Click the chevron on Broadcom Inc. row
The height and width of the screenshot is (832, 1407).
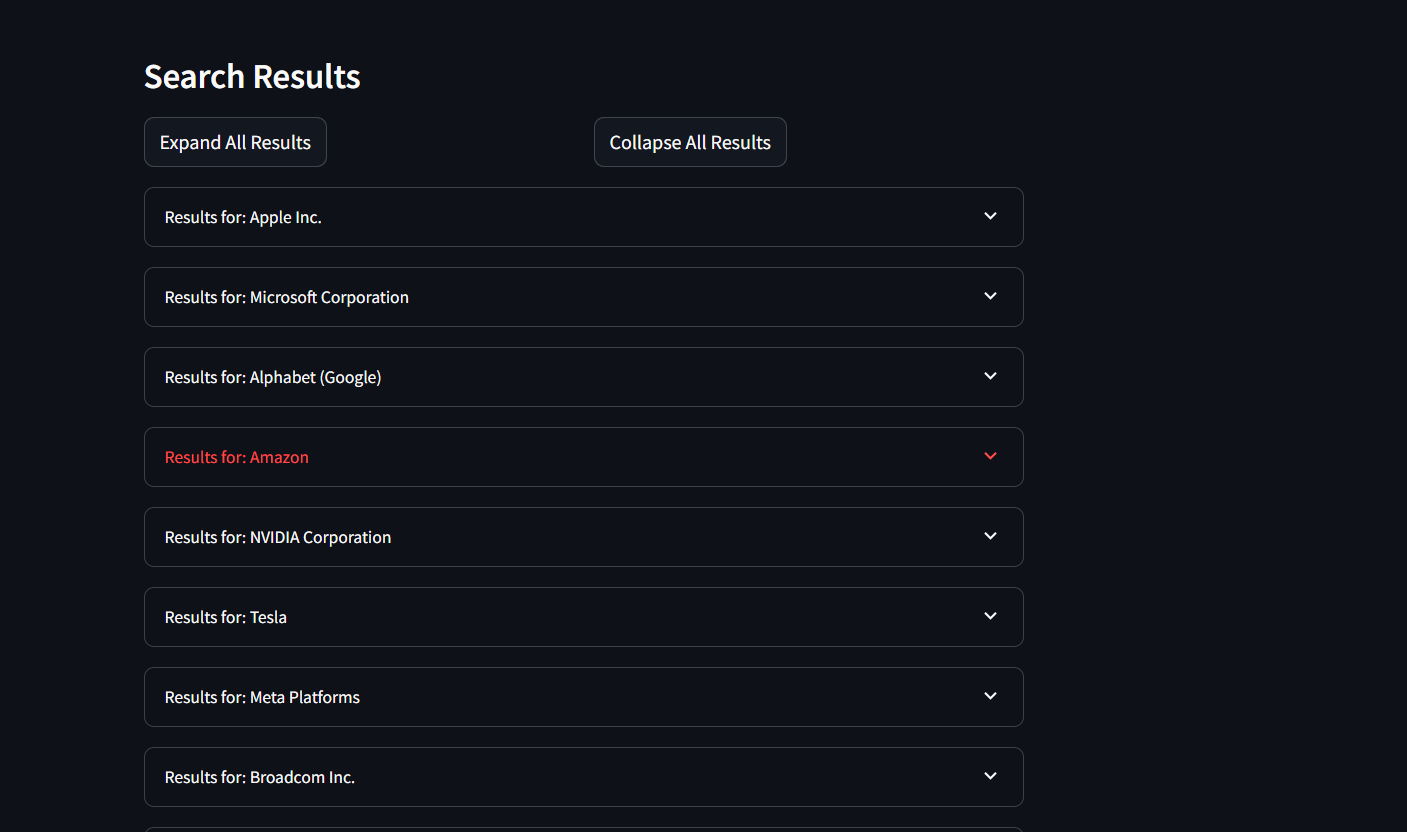[x=990, y=776]
